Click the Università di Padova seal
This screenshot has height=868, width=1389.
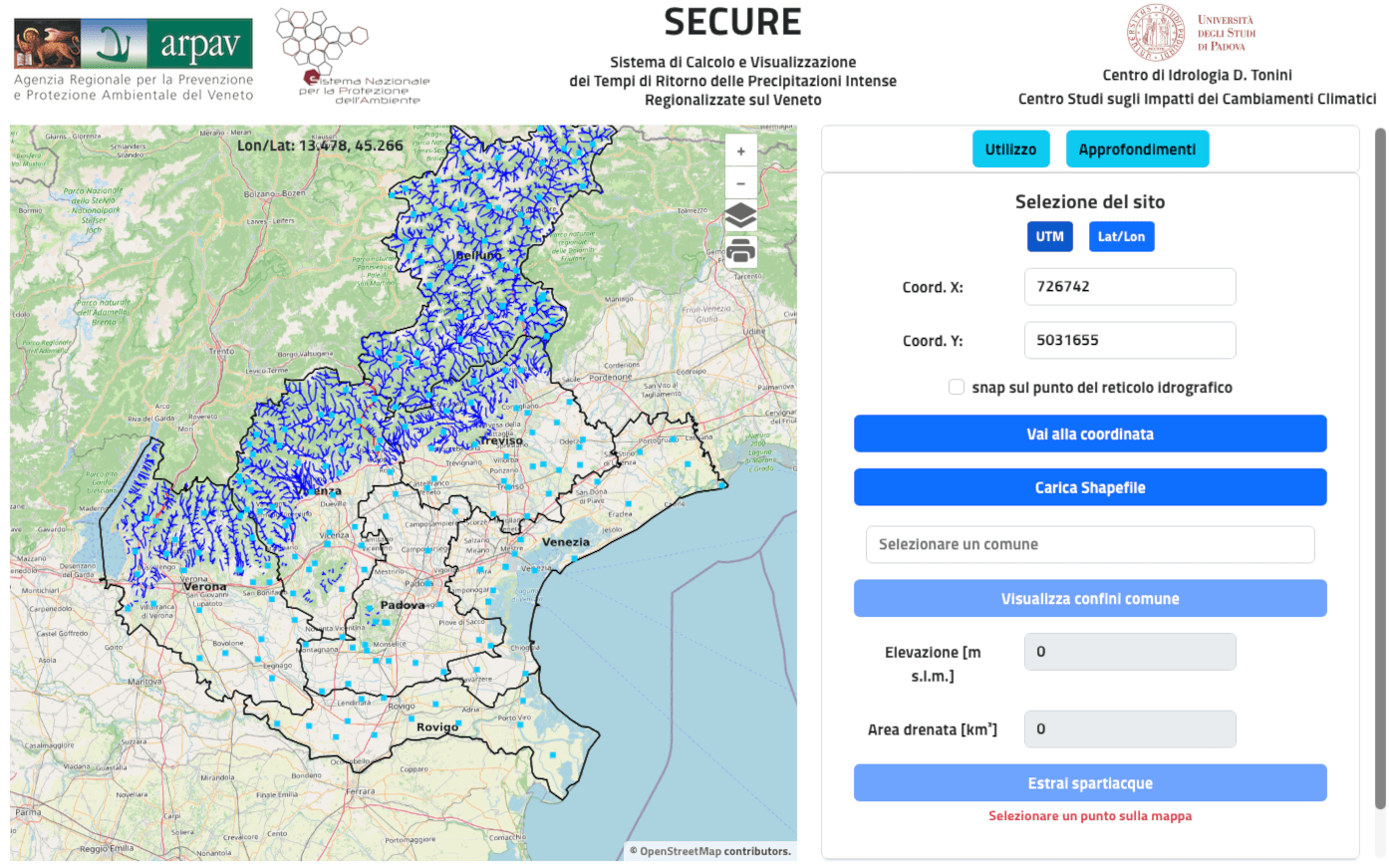[1155, 32]
